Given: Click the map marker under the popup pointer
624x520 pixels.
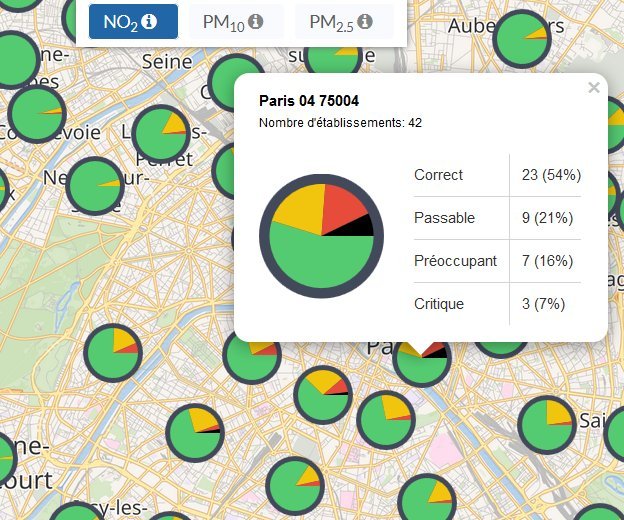Looking at the screenshot, I should point(422,368).
